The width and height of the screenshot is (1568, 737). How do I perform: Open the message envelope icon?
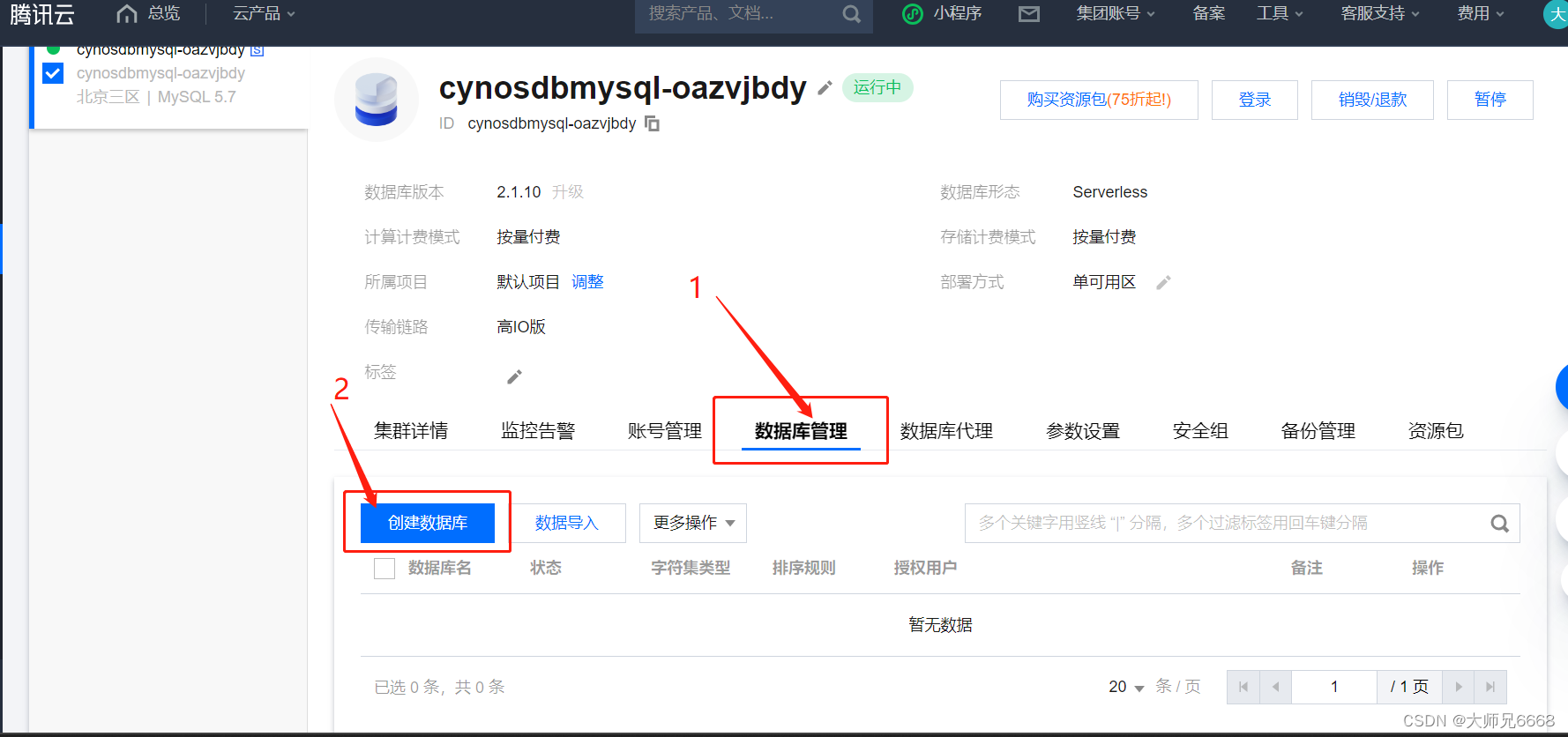pos(1029,14)
